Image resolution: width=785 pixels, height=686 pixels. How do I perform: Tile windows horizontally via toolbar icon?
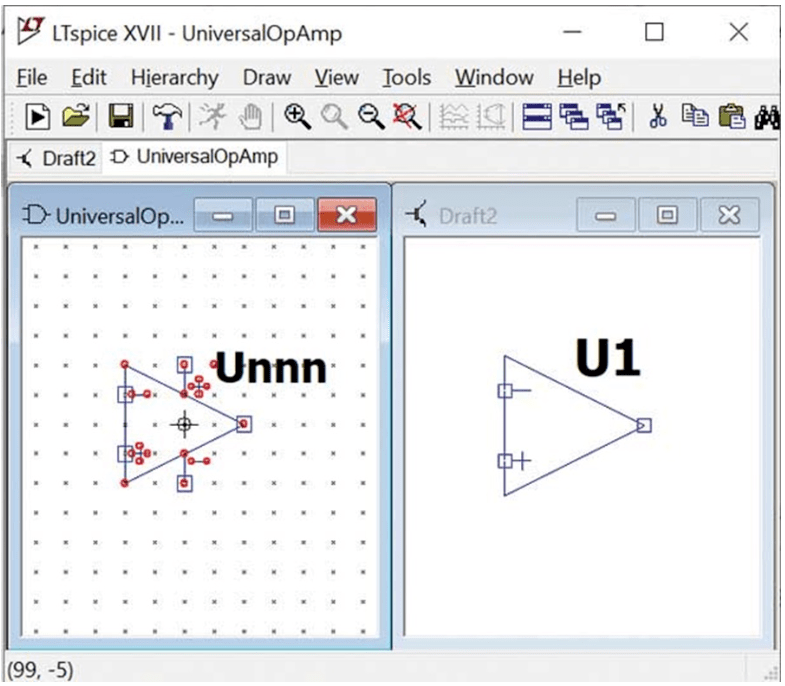pos(537,117)
